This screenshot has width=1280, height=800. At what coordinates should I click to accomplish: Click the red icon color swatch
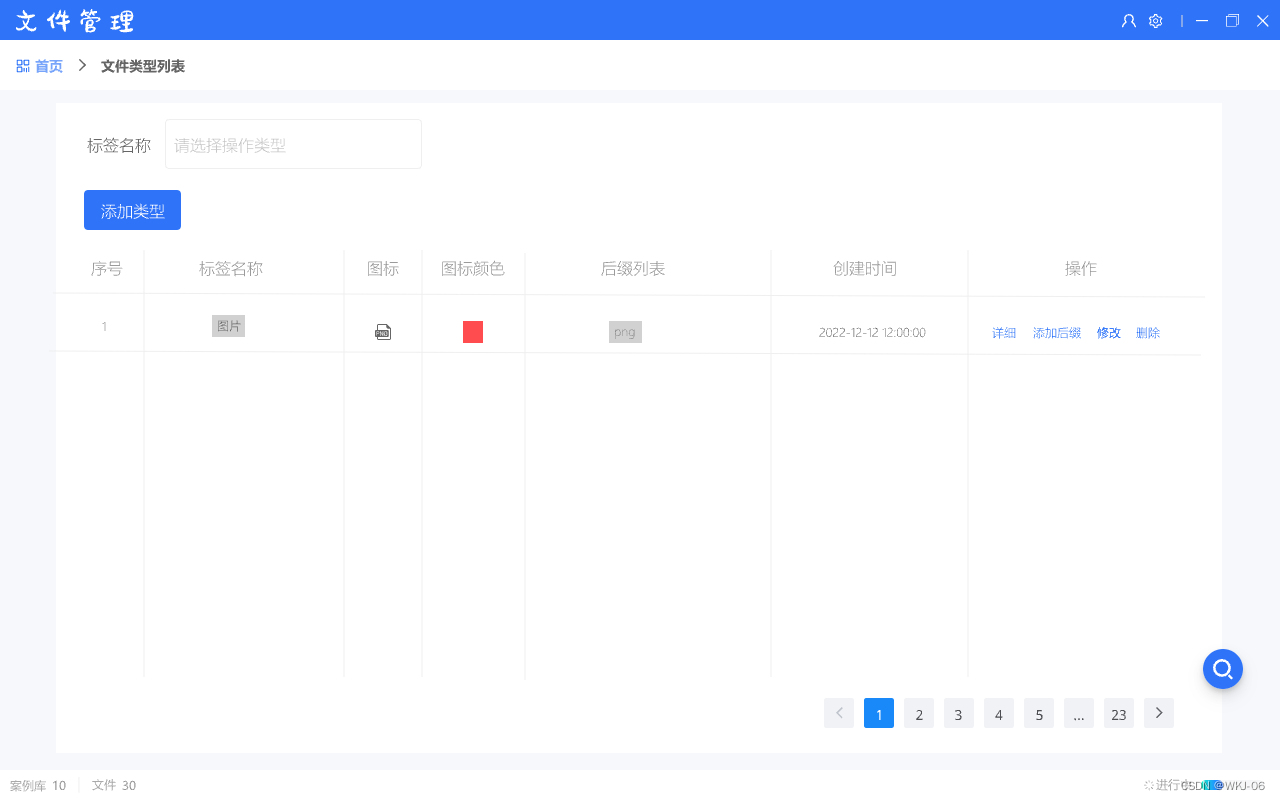click(473, 332)
